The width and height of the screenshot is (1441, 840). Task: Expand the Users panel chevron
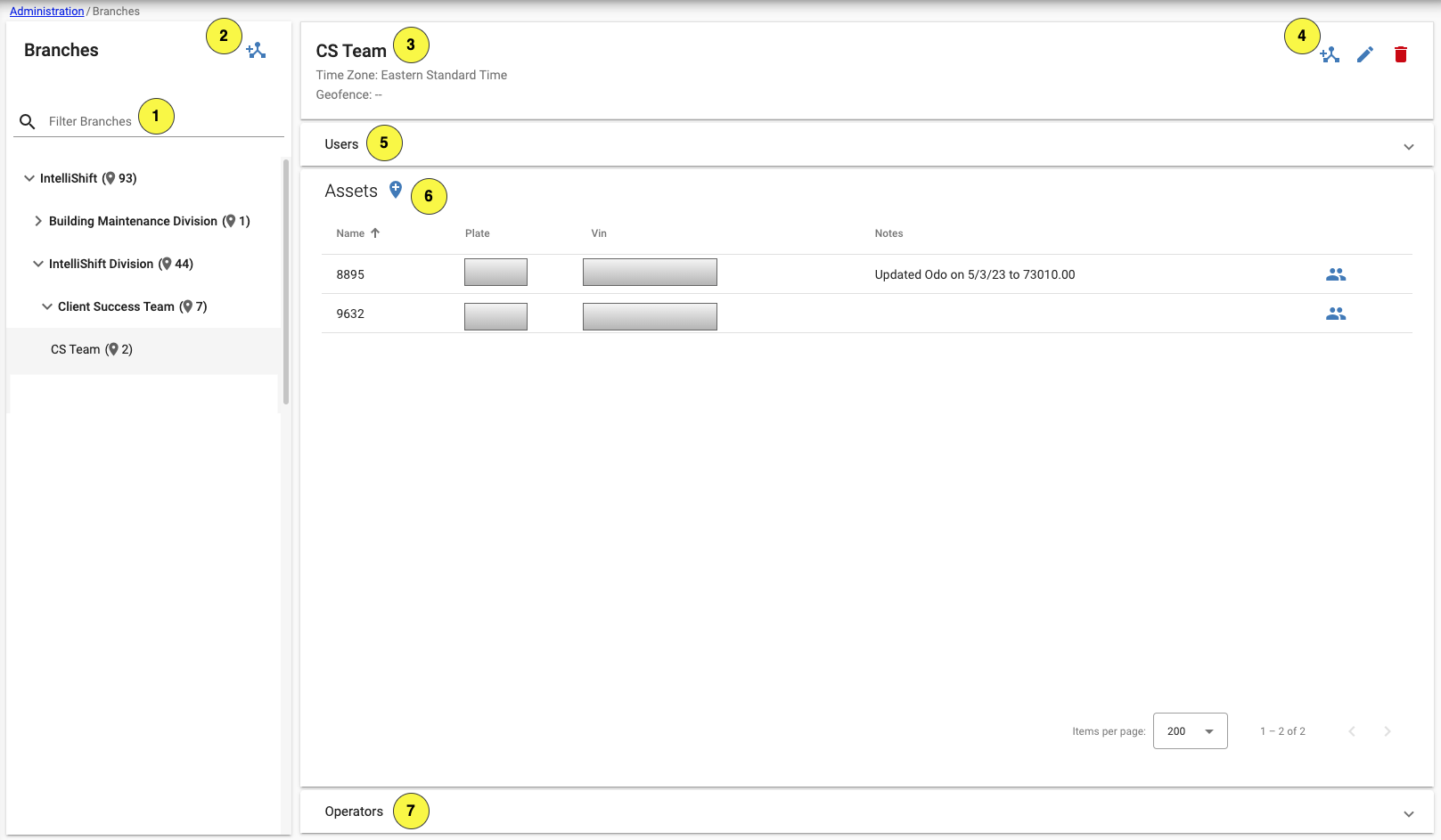[x=1409, y=147]
